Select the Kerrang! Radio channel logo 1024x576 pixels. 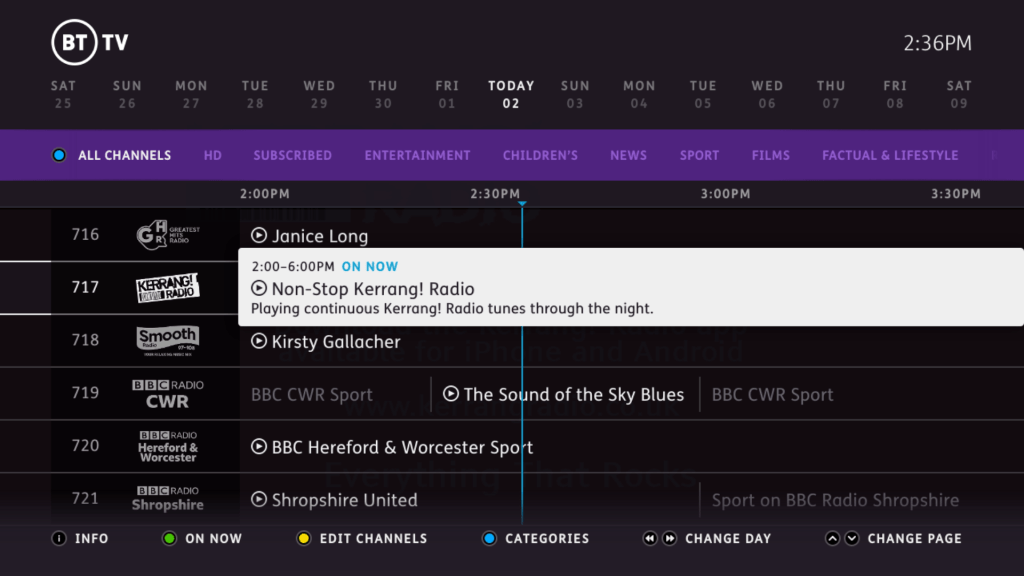168,288
